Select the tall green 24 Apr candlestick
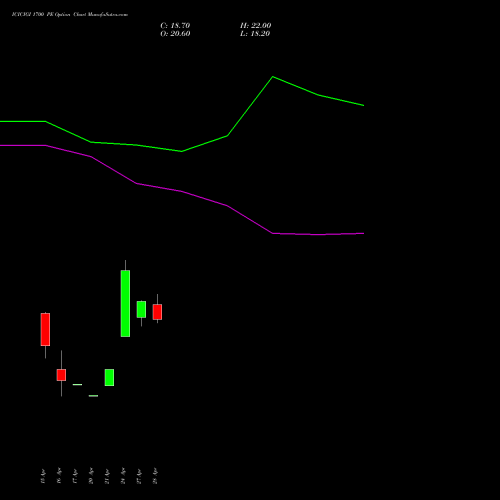500x500 pixels. [x=125, y=303]
